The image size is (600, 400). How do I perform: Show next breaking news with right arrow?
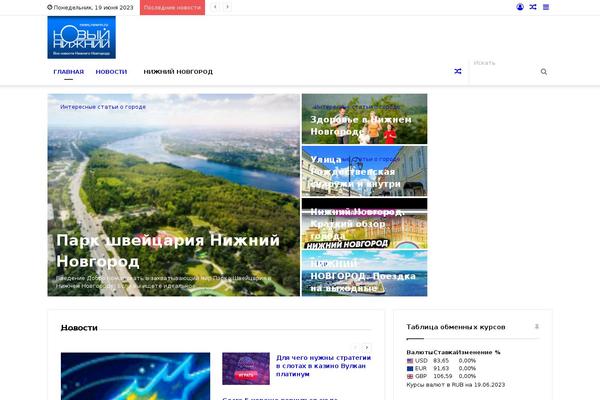228,7
